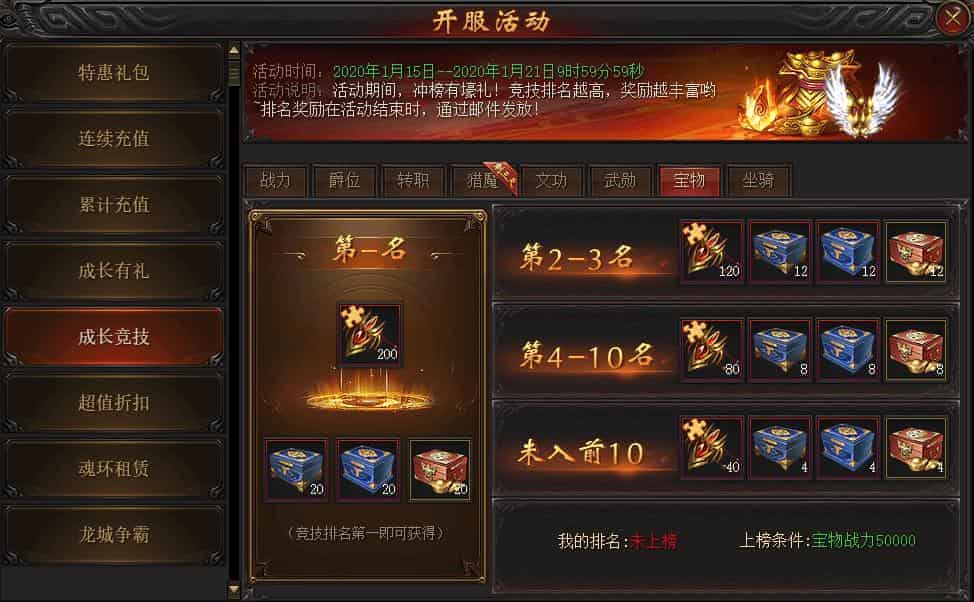
Task: Open the 坐骑 ranking tab
Action: [x=758, y=181]
